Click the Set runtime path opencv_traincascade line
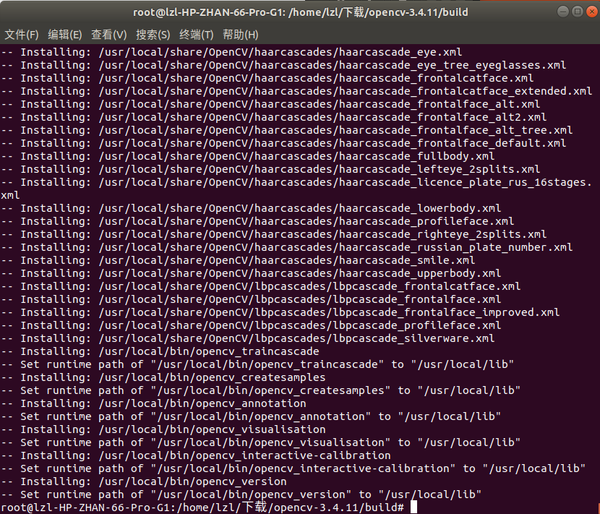This screenshot has height=514, width=600. [x=258, y=364]
